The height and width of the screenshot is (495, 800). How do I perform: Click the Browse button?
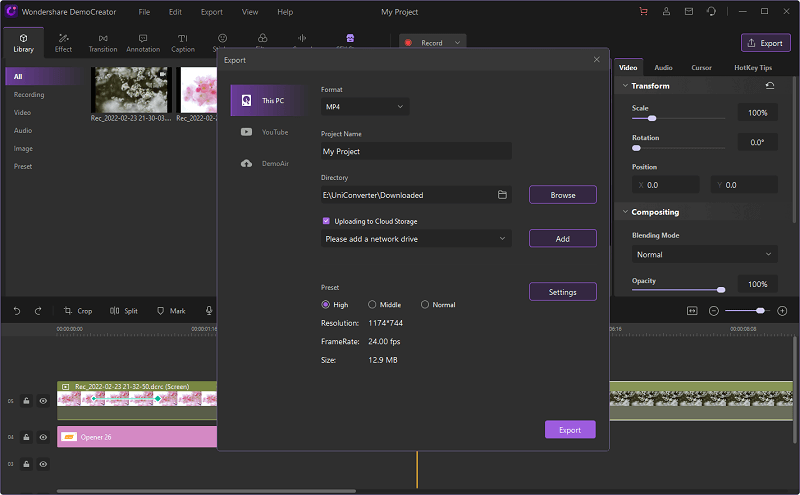[563, 195]
